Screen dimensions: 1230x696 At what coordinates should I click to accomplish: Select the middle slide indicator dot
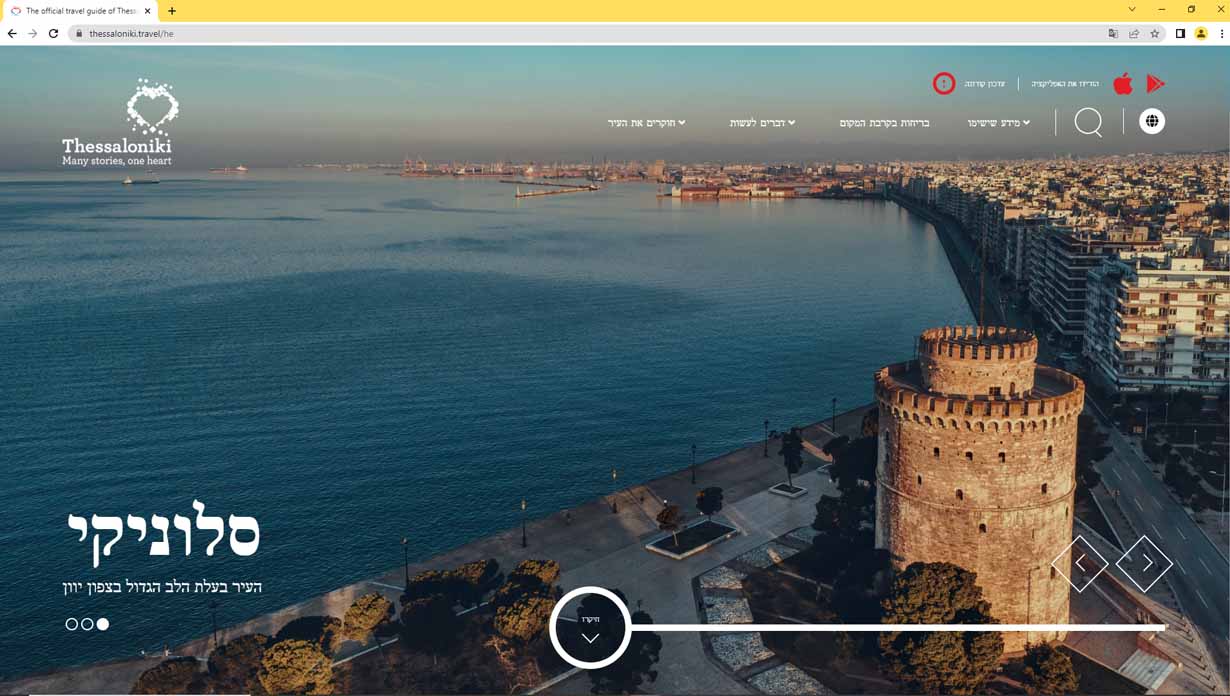[87, 624]
